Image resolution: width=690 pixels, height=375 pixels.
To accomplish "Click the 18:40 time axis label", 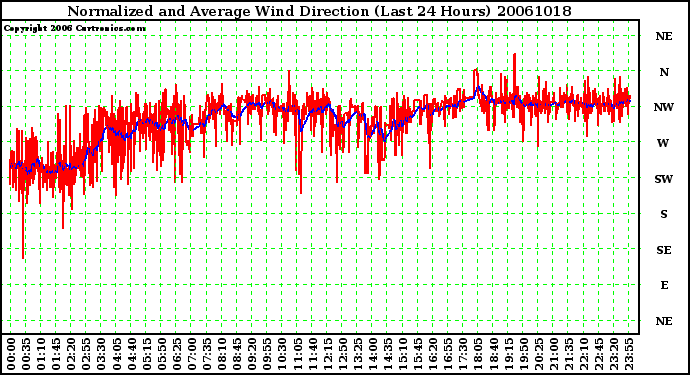I will pos(493,354).
